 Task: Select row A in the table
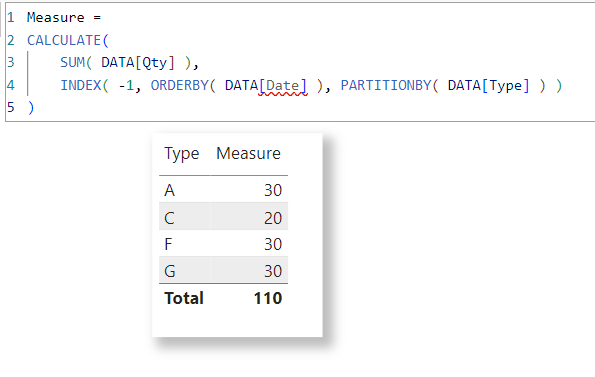click(x=224, y=190)
